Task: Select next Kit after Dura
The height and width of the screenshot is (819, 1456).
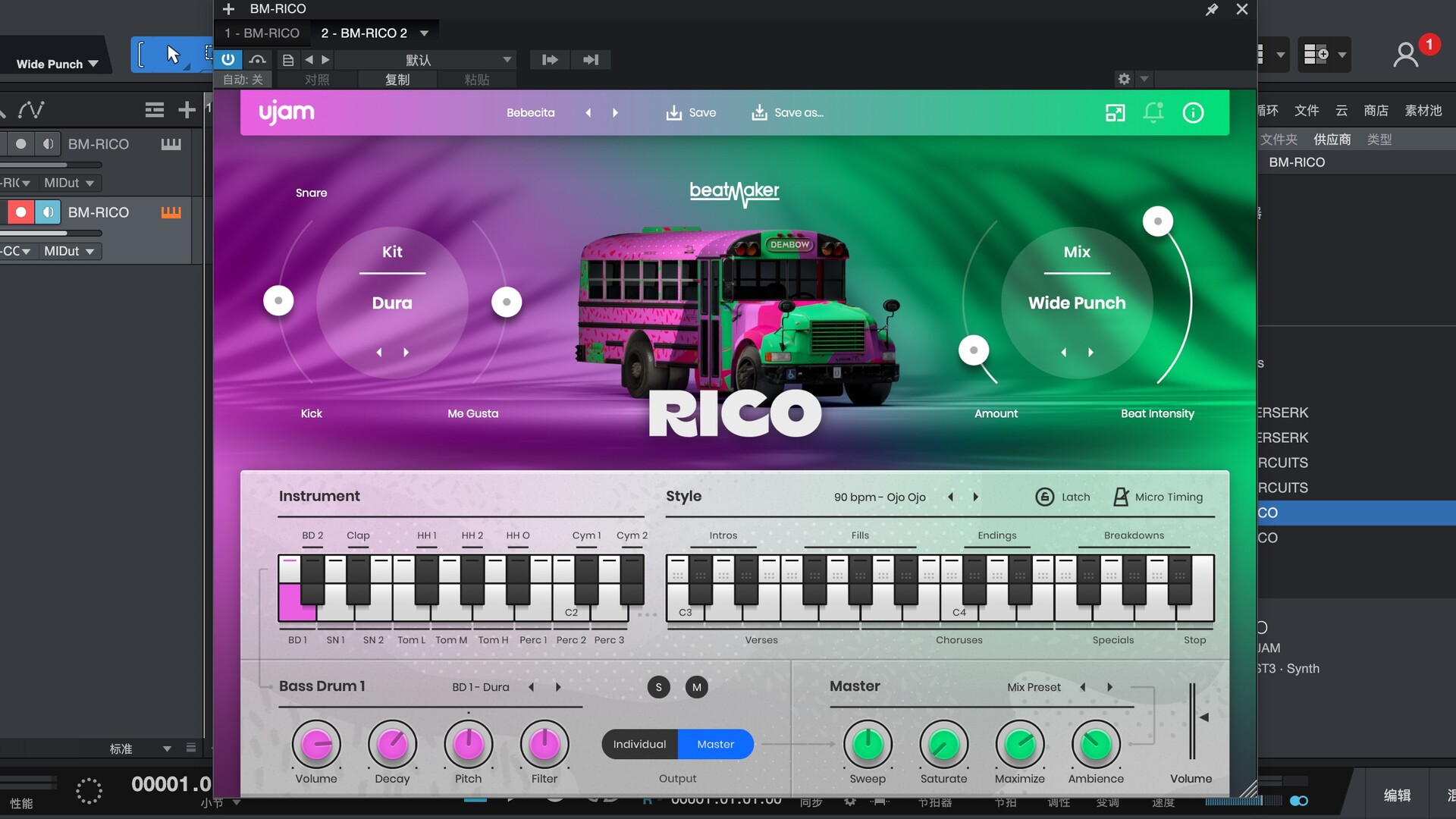Action: [x=406, y=352]
